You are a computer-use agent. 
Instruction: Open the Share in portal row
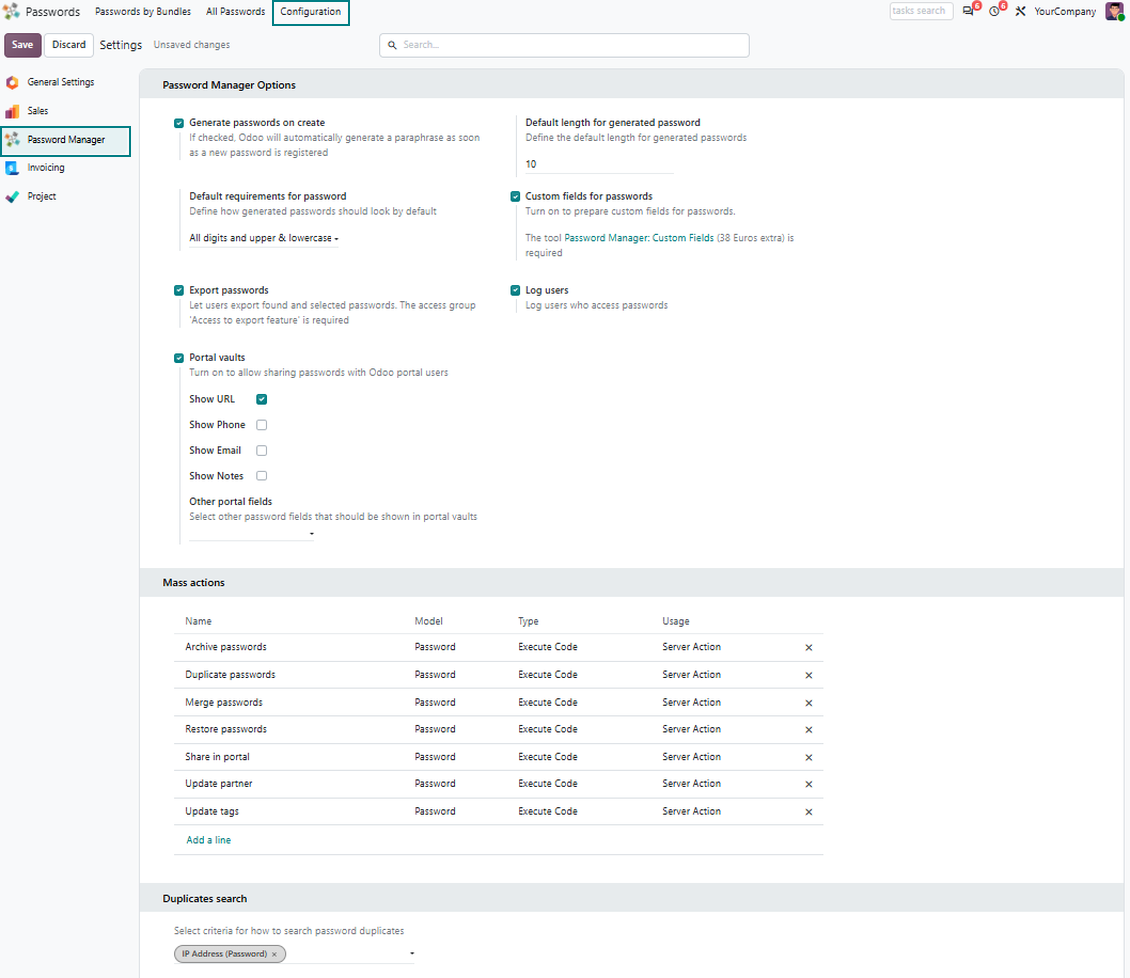pyautogui.click(x=498, y=757)
